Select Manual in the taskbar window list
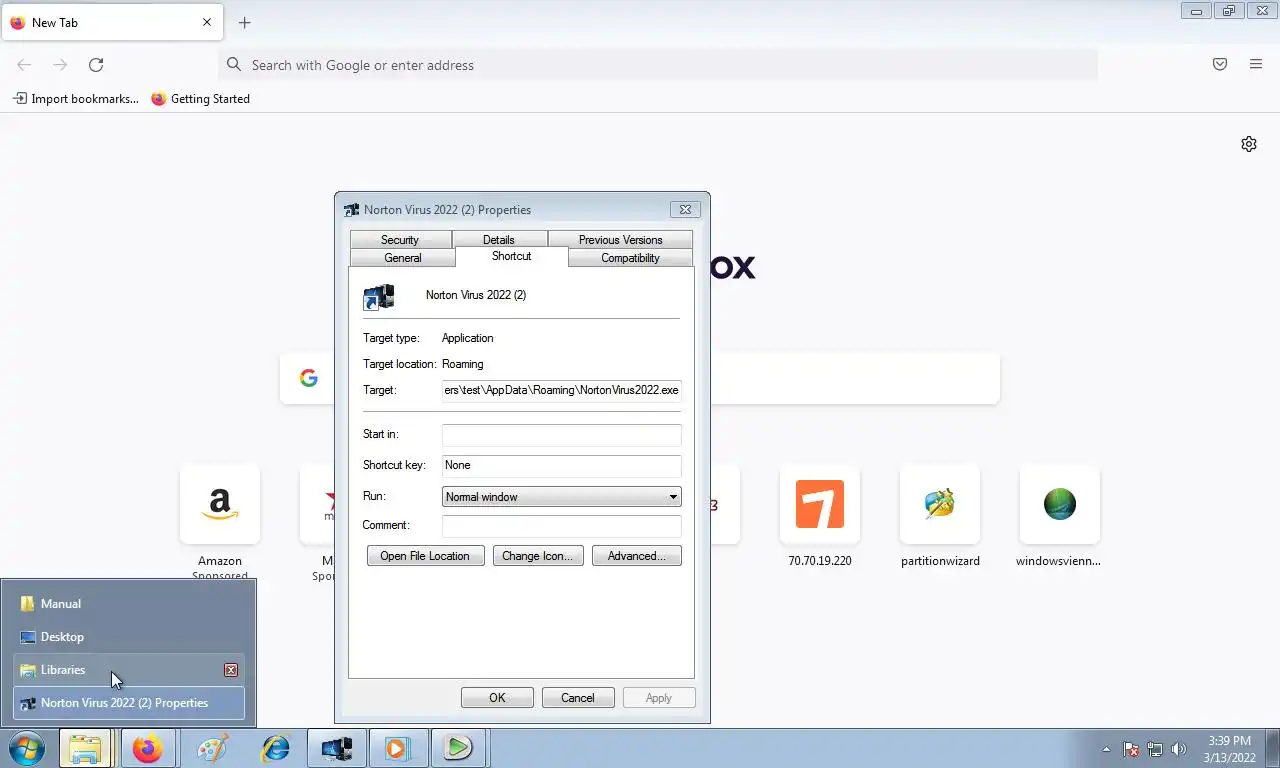The width and height of the screenshot is (1280, 768). pos(129,604)
